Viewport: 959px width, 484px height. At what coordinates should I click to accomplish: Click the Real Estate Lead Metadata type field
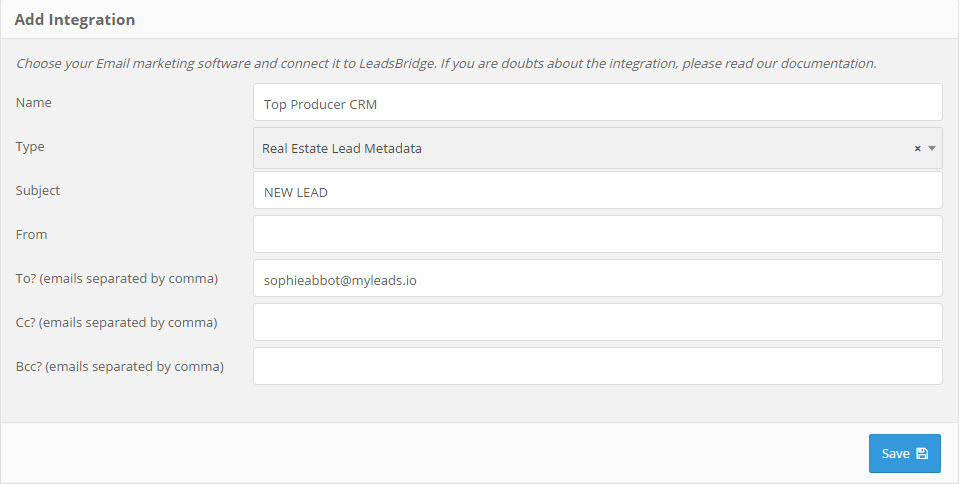pos(598,148)
